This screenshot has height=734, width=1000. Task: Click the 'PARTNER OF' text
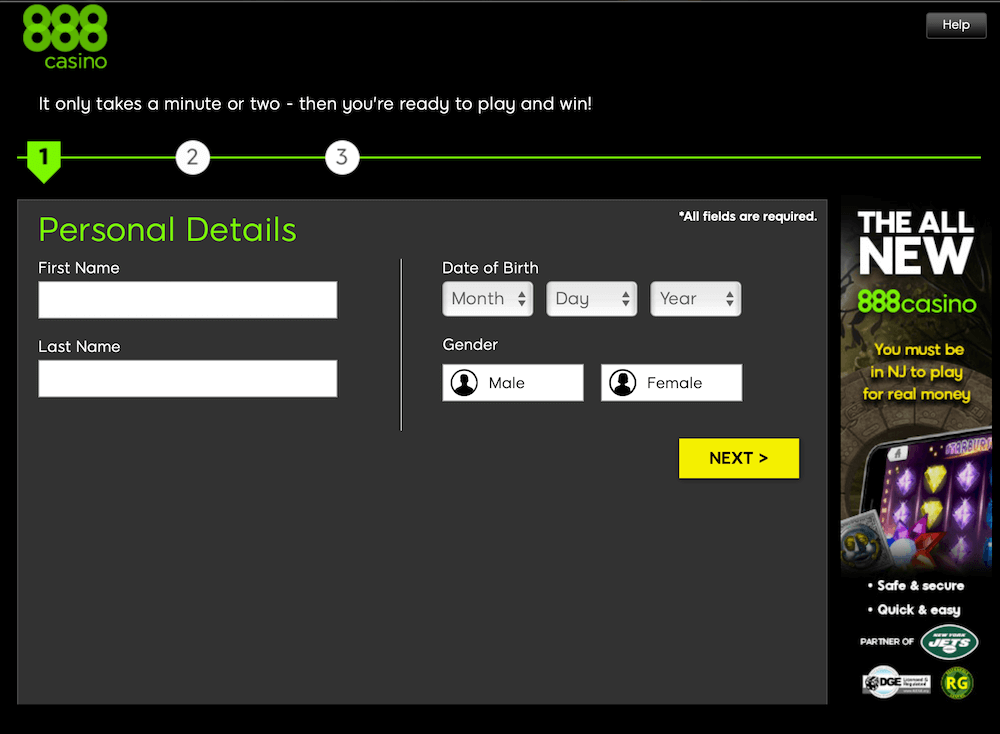pos(886,642)
